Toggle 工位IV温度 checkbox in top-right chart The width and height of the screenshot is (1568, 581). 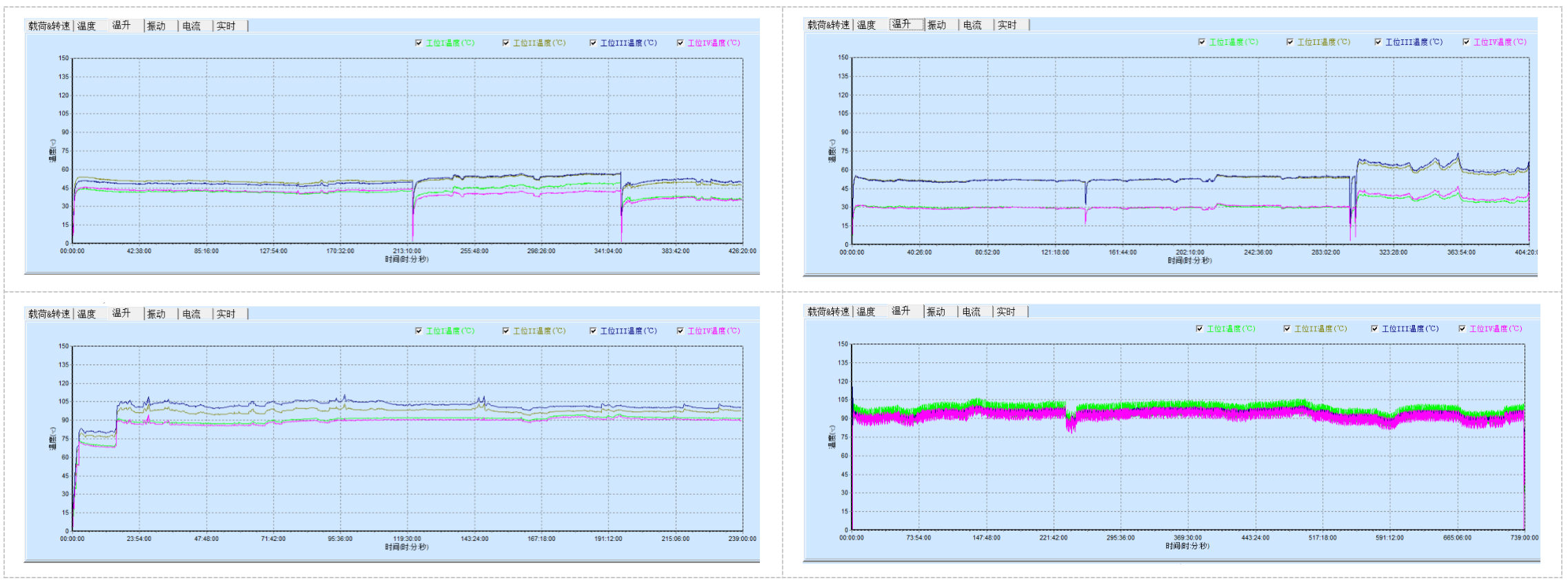1466,42
